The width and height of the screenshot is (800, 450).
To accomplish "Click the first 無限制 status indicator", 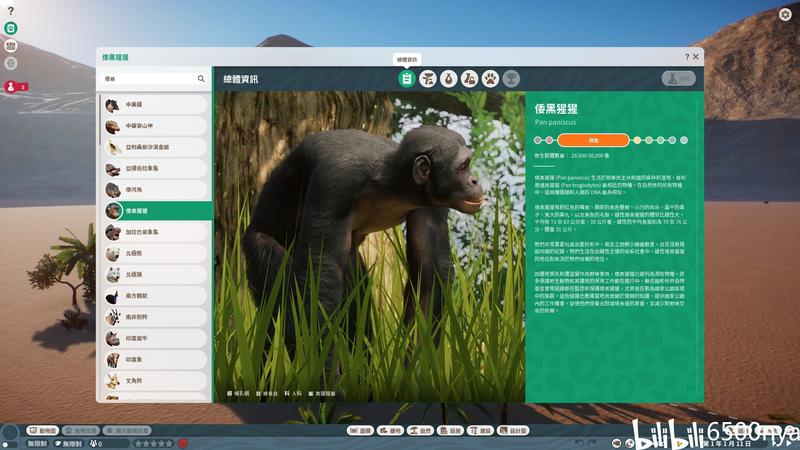I will tap(37, 443).
